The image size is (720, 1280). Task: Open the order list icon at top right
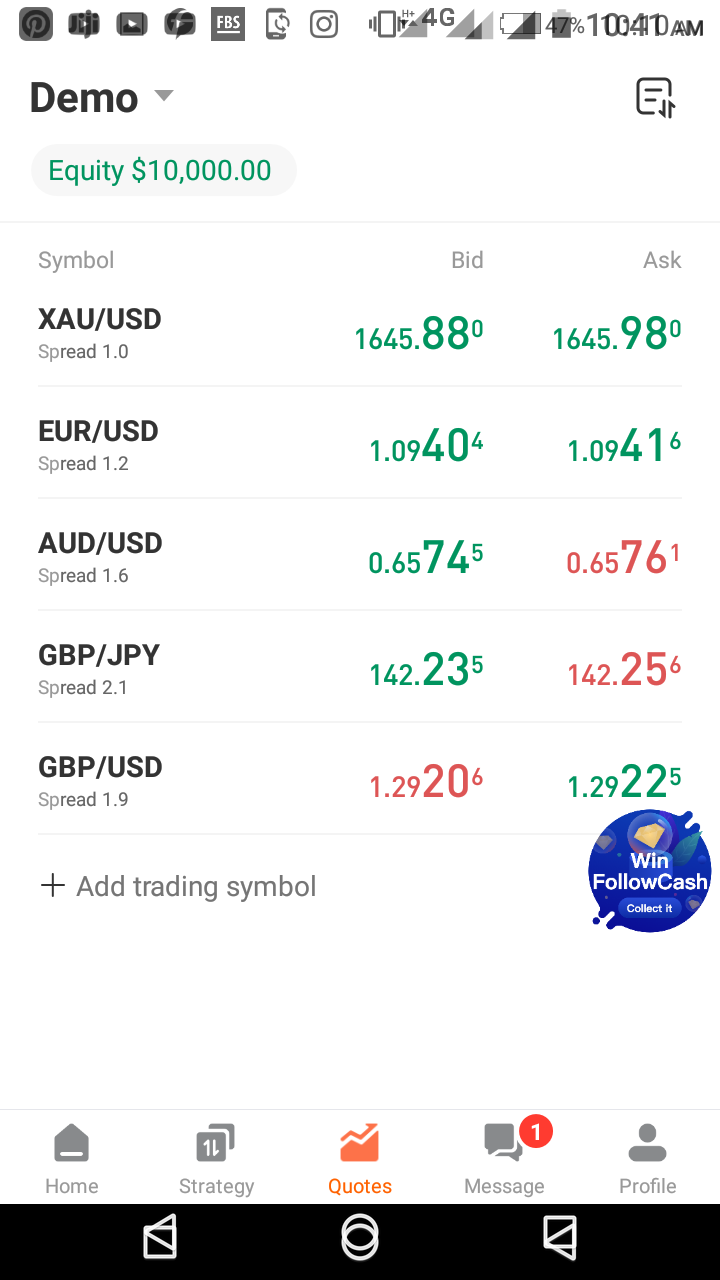click(x=656, y=98)
